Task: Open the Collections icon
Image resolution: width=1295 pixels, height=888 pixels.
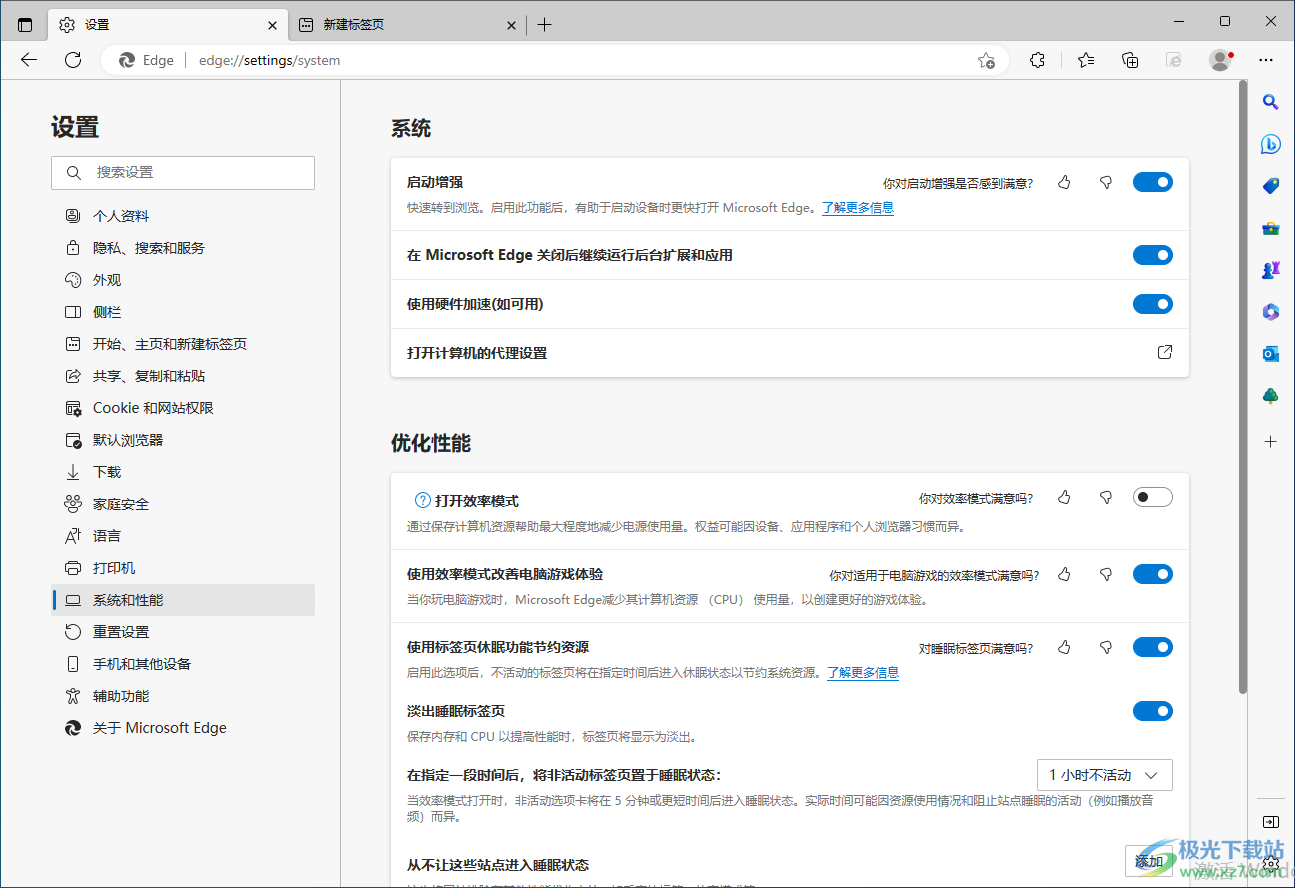Action: [x=1130, y=60]
